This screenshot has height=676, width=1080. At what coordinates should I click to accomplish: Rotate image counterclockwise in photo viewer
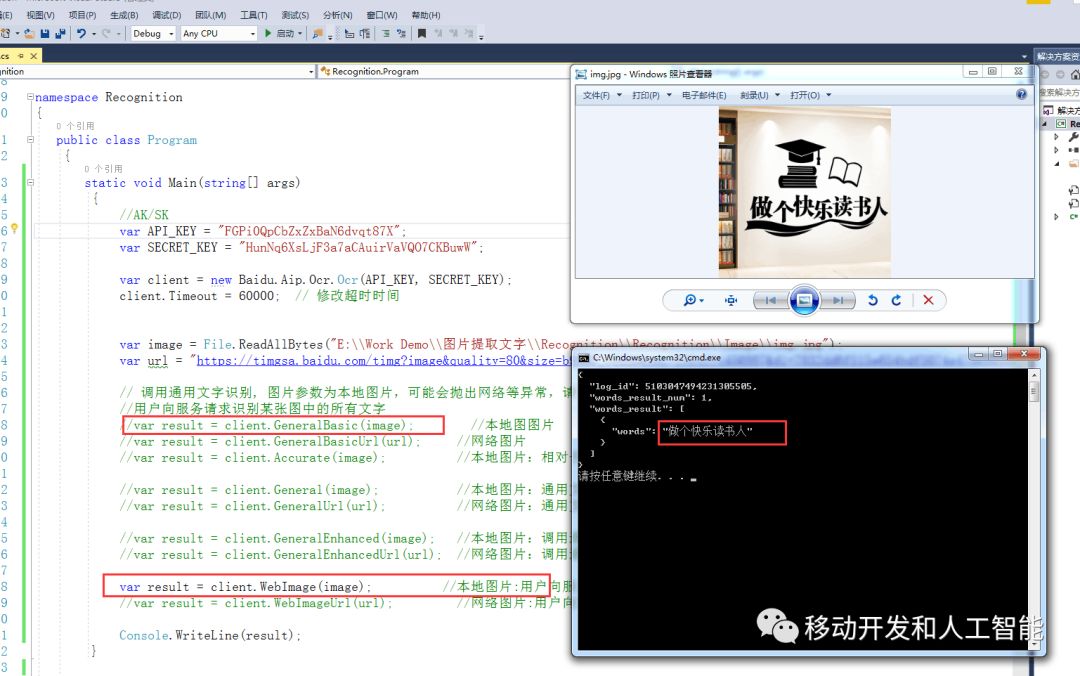(x=873, y=300)
